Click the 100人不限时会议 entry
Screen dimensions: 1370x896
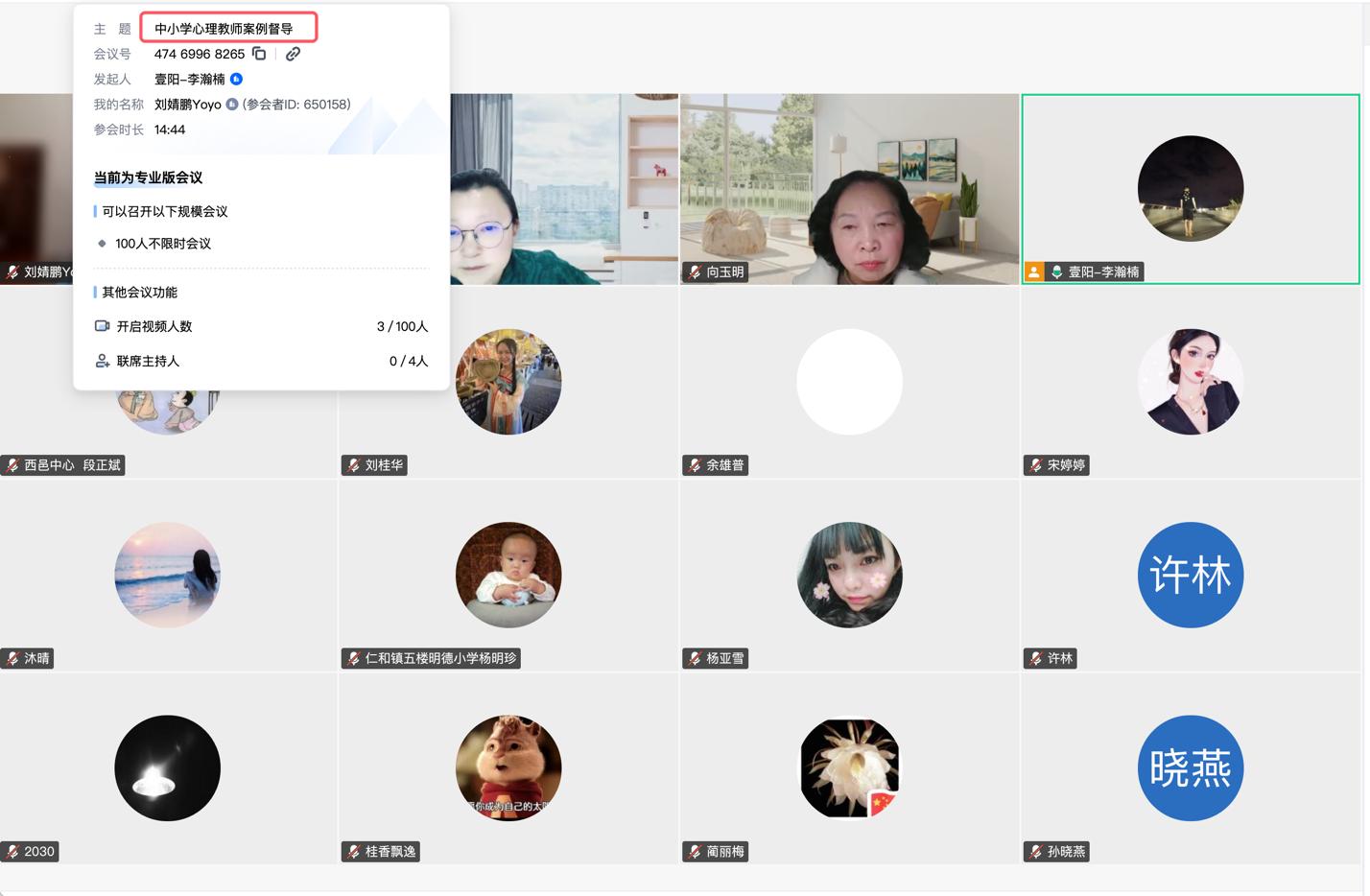click(x=163, y=244)
